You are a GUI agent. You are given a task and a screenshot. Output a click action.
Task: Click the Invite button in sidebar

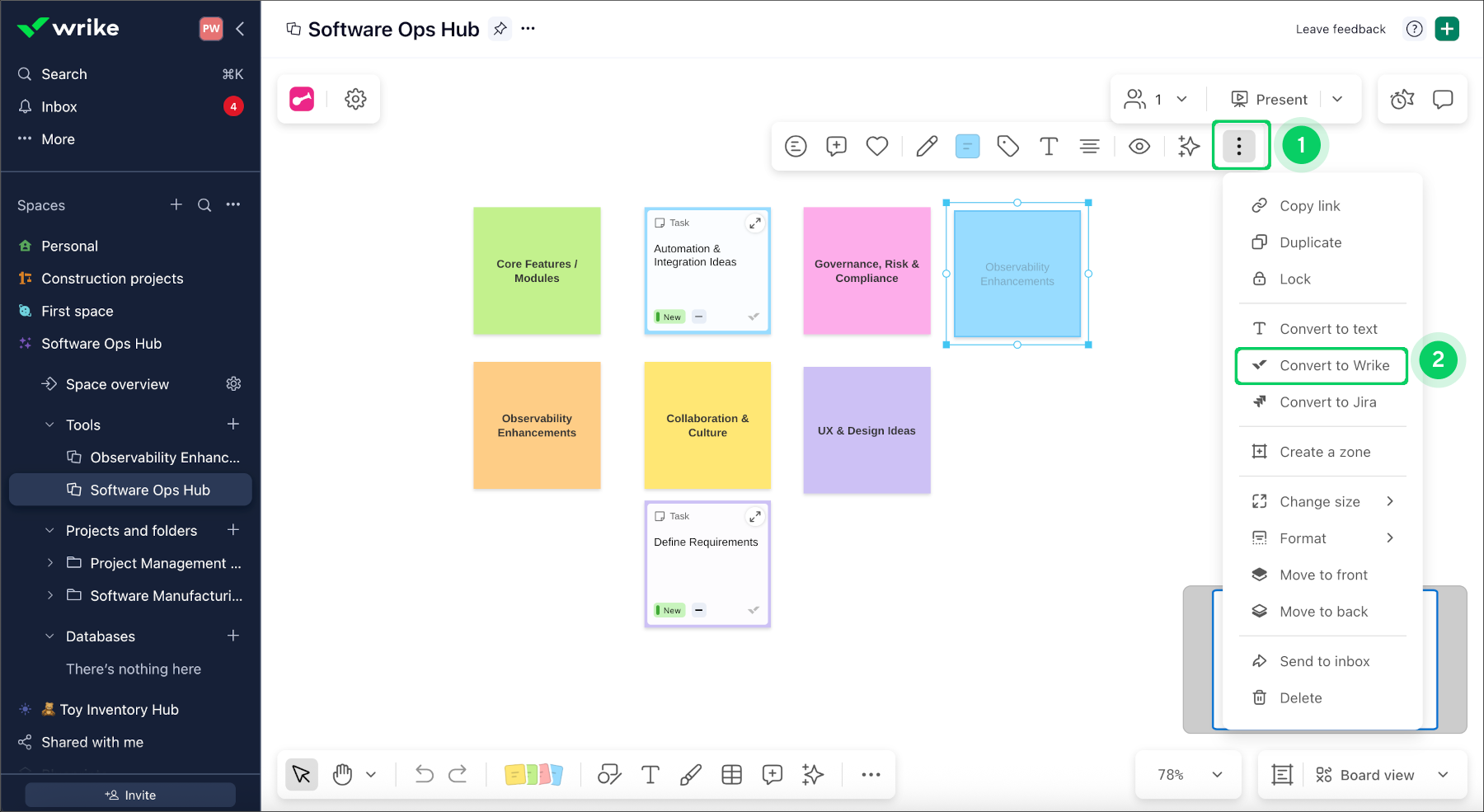[x=129, y=795]
